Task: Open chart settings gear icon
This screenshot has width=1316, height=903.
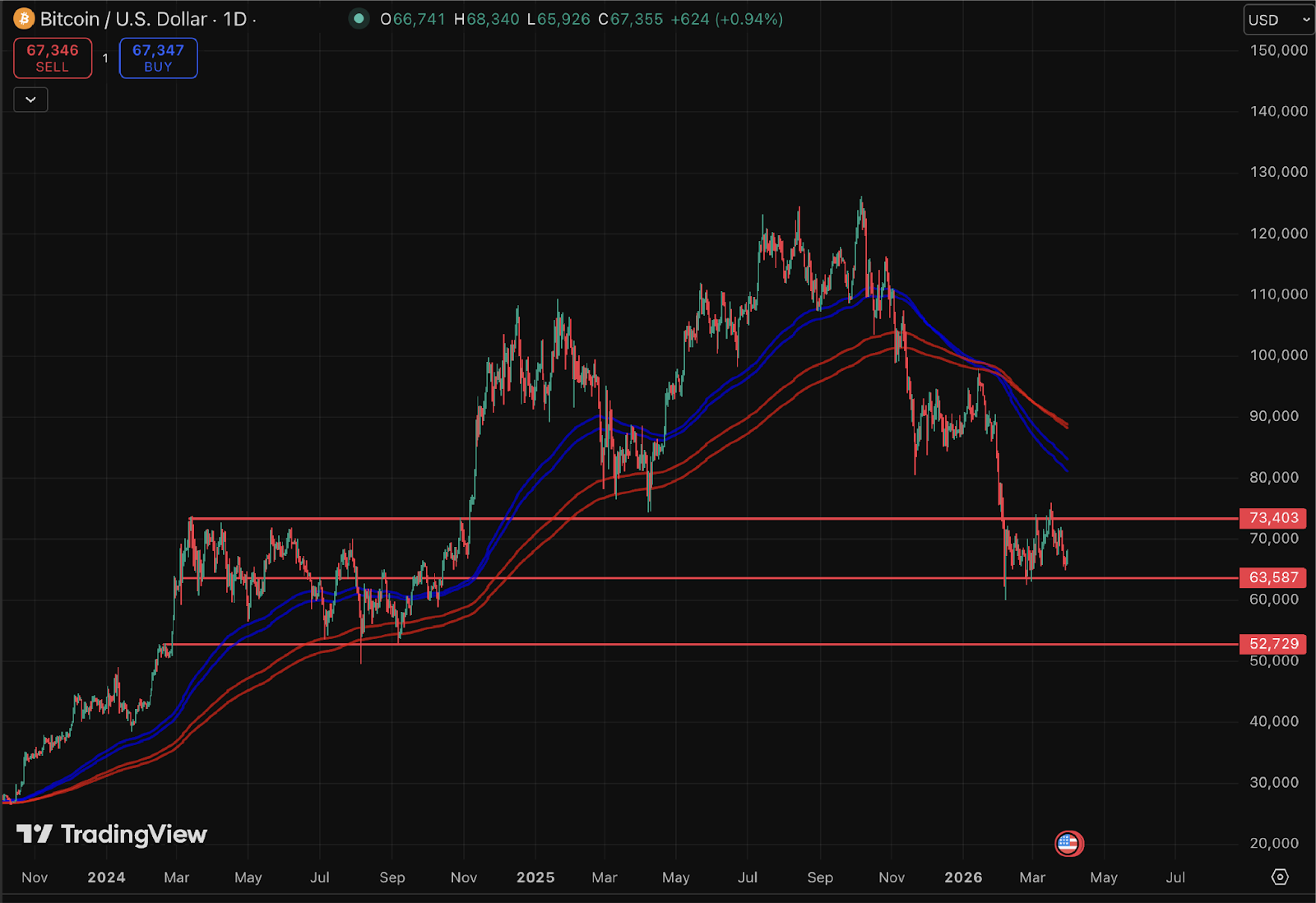Action: click(1280, 877)
